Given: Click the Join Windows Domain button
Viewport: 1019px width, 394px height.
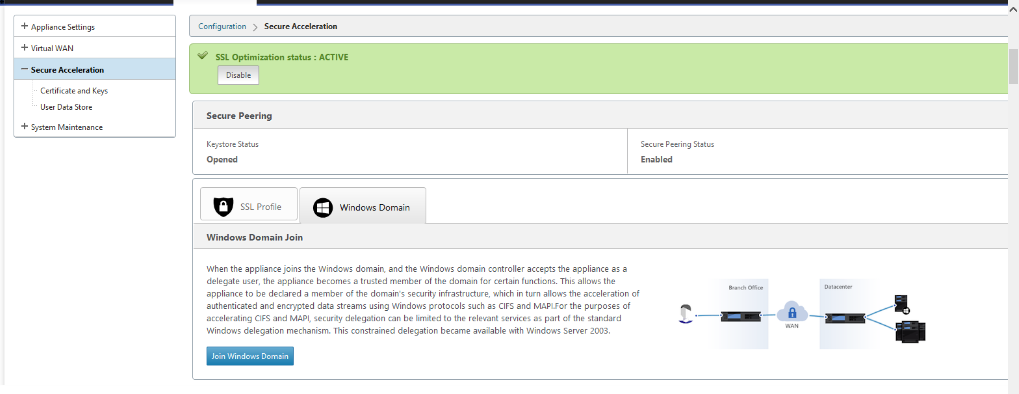Looking at the screenshot, I should pos(250,356).
